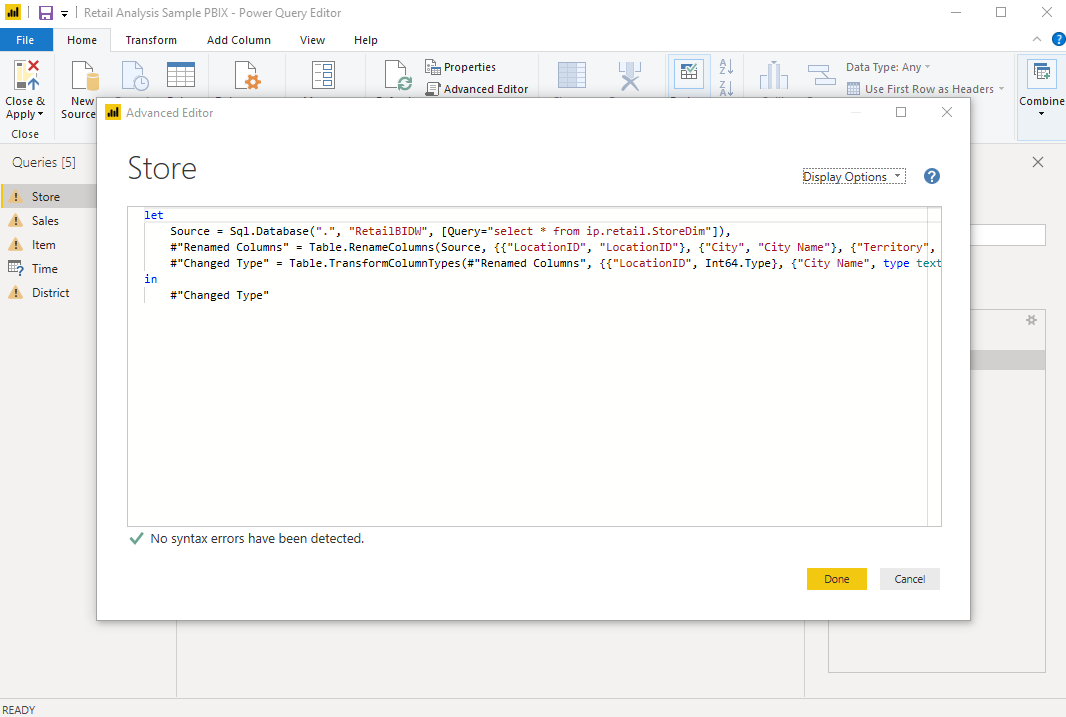The width and height of the screenshot is (1066, 717).
Task: Select the Store query
Action: coord(48,196)
